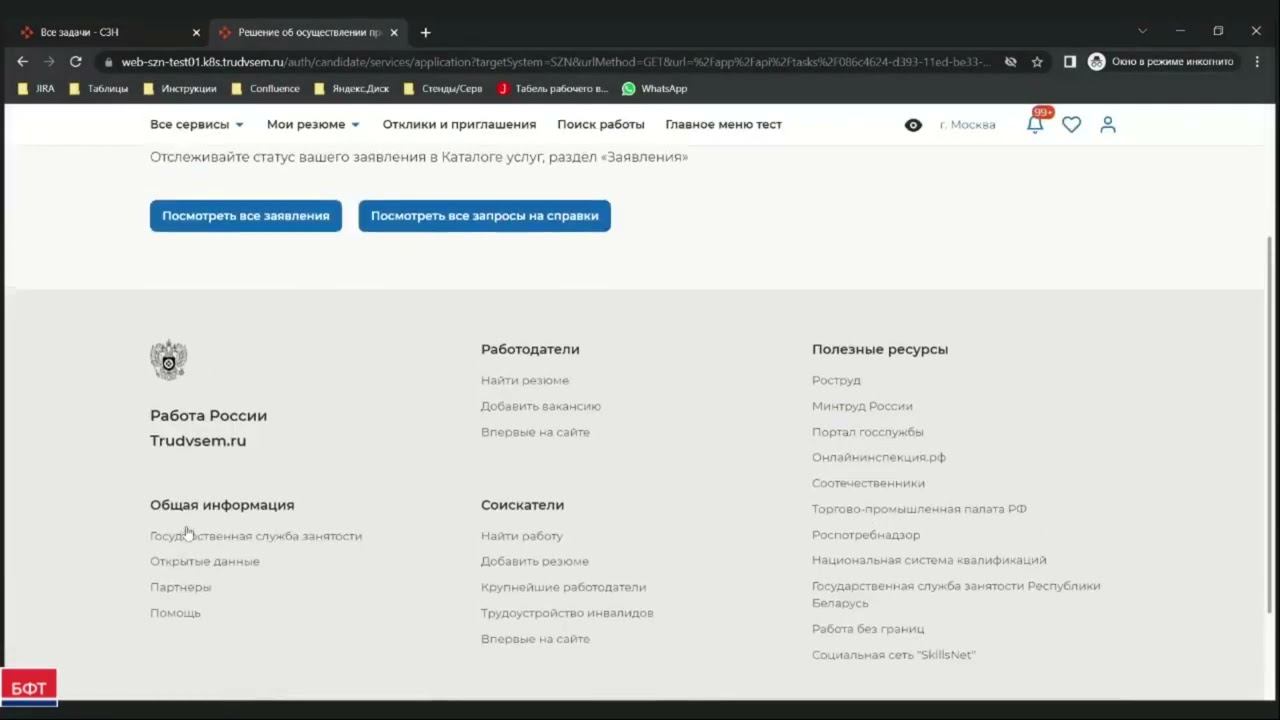Click browser forward arrow
1280x720 pixels.
tap(49, 61)
